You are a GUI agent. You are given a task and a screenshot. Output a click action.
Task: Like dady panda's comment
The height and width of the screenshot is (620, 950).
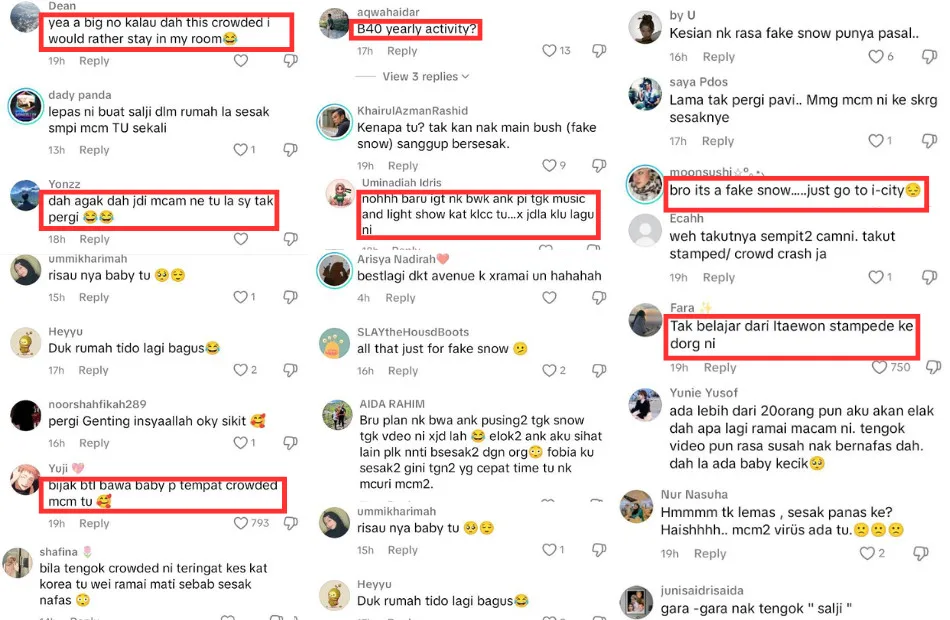point(241,150)
